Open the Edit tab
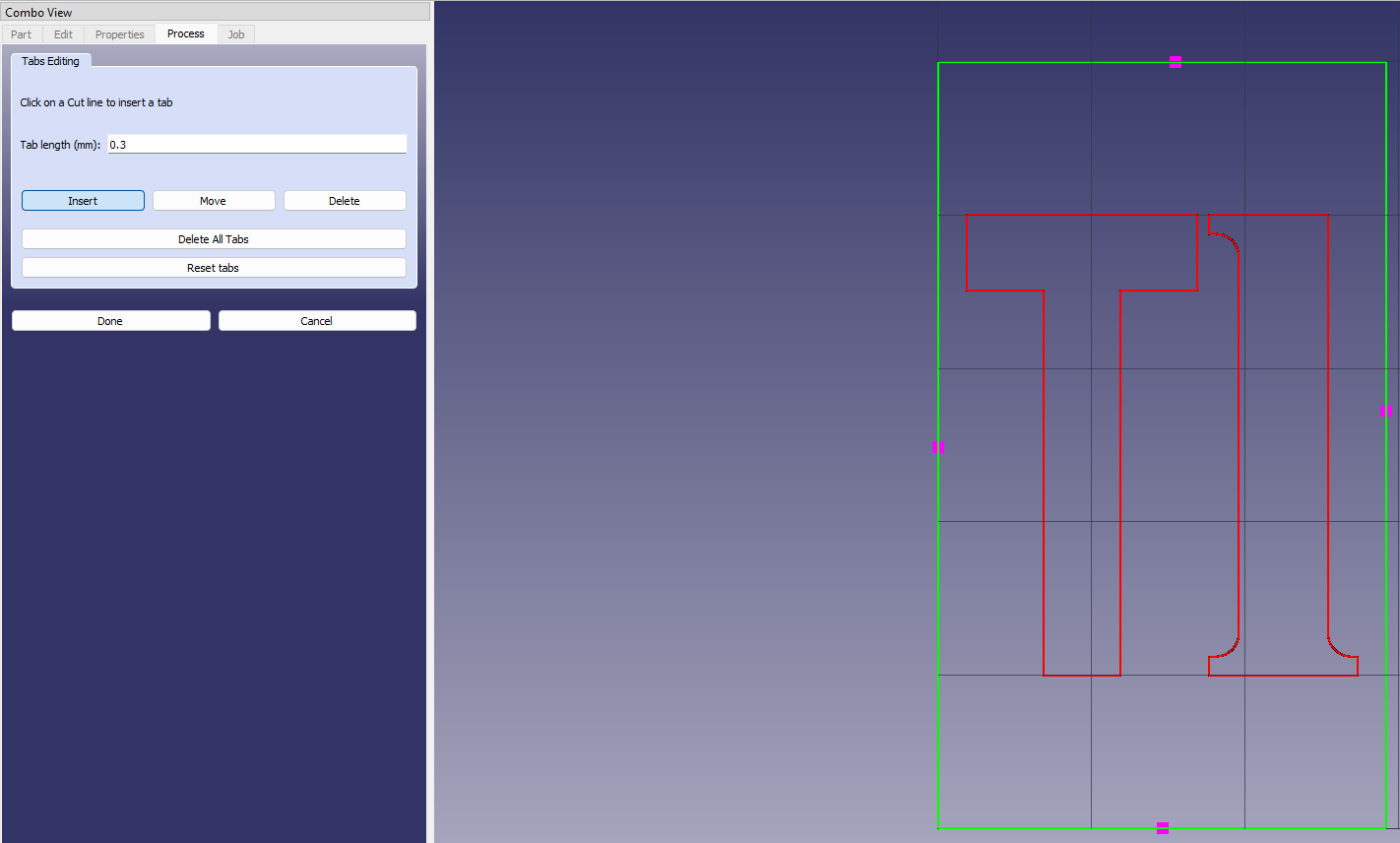This screenshot has width=1400, height=843. coord(63,34)
